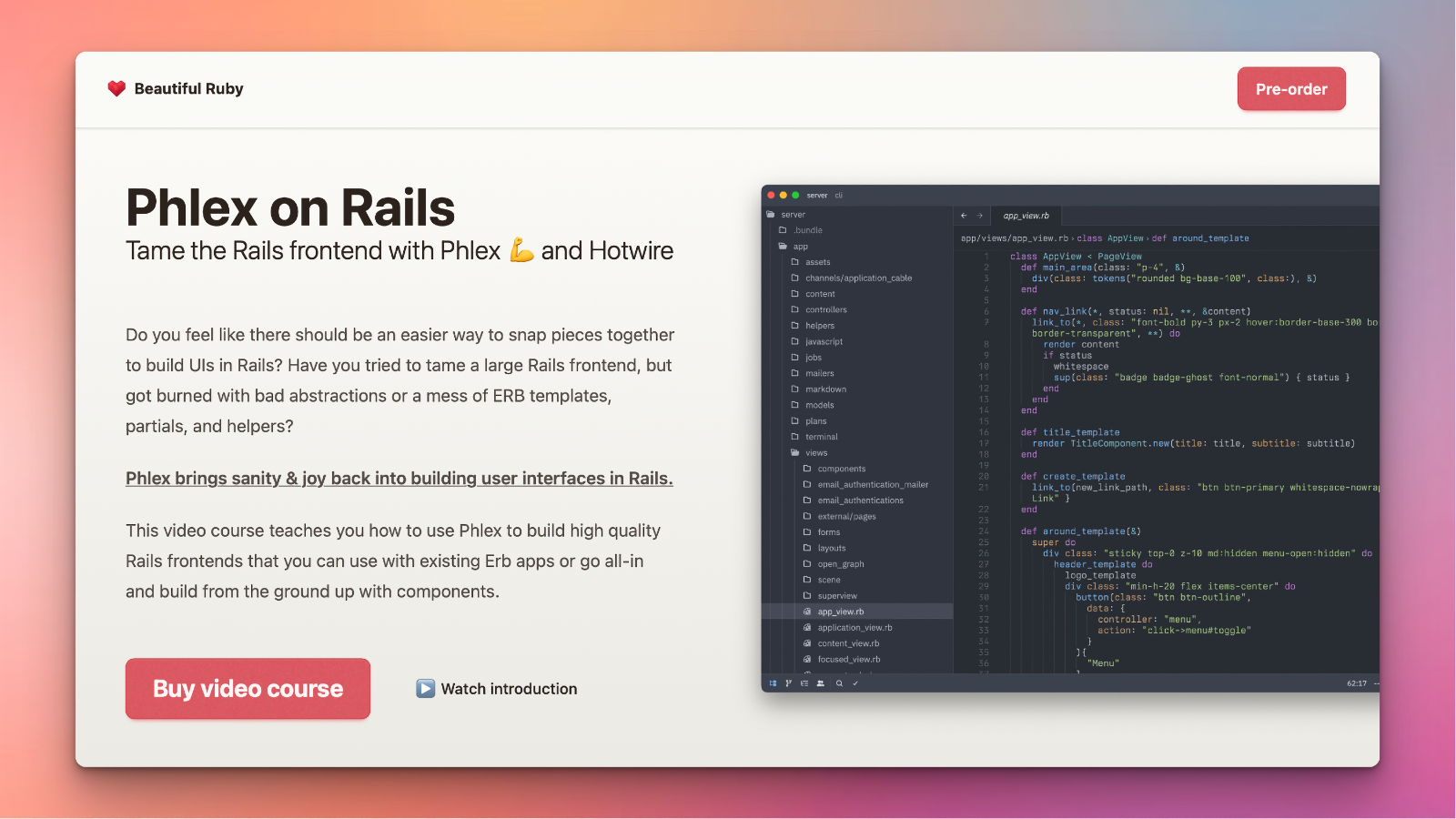The width and height of the screenshot is (1456, 819).
Task: Click the folder icon next to models
Action: tap(795, 405)
